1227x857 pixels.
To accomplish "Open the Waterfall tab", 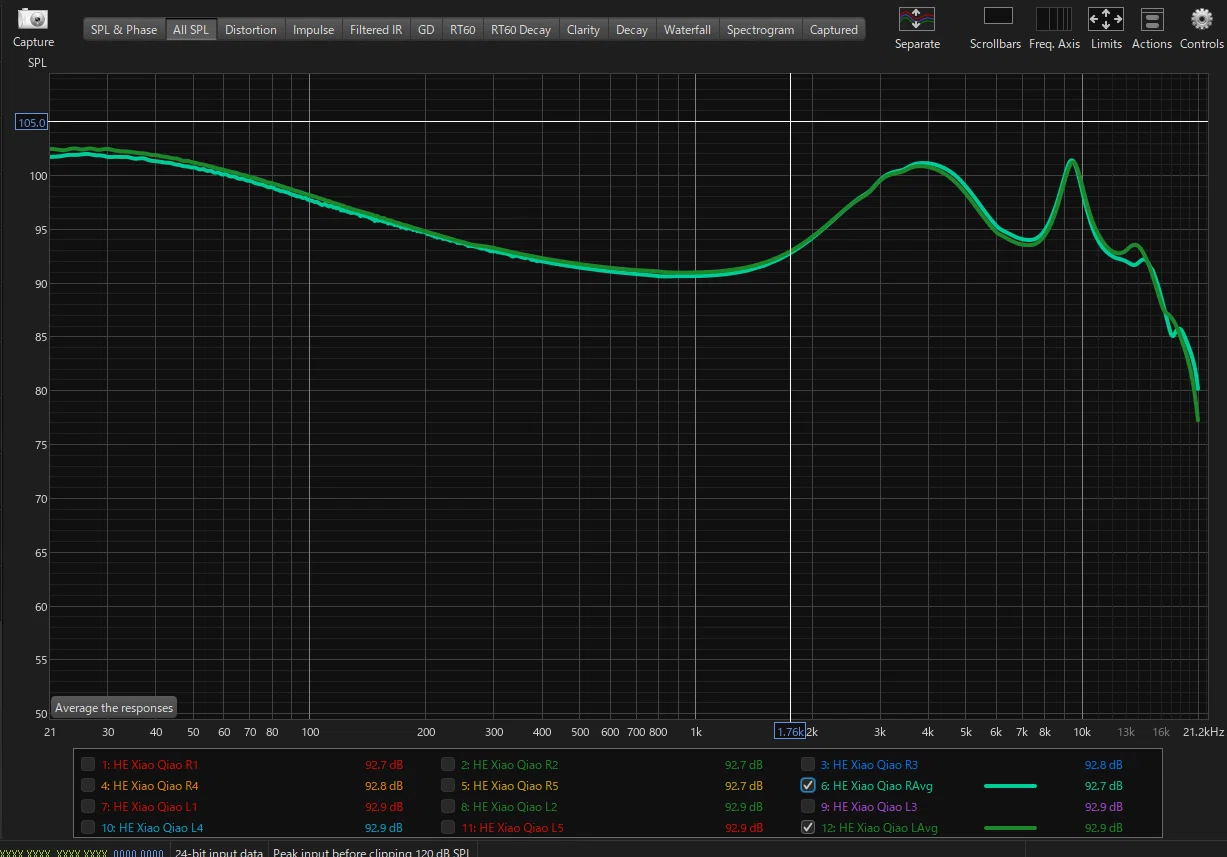I will tap(687, 30).
